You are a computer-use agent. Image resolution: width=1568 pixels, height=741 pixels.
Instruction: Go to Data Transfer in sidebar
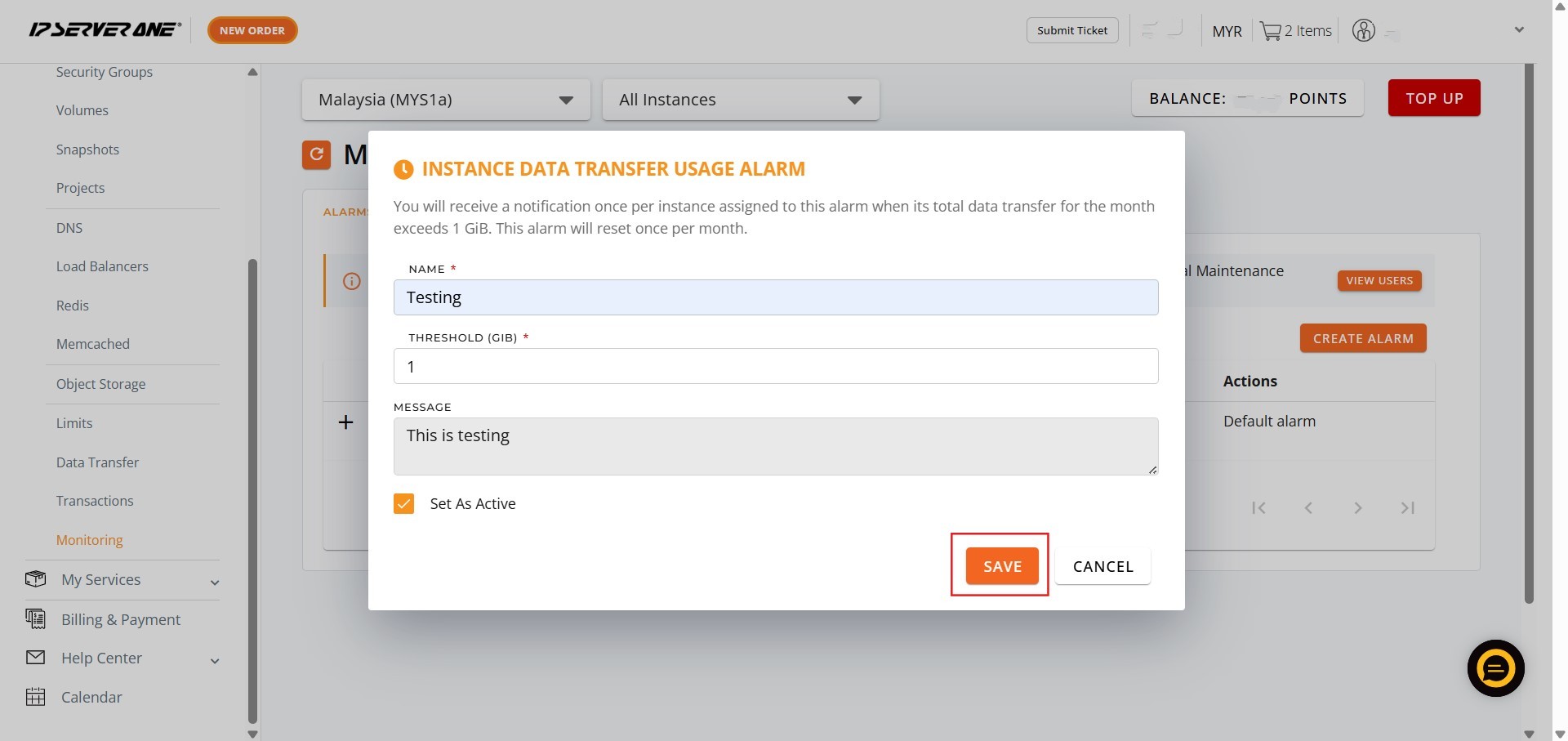click(x=97, y=462)
